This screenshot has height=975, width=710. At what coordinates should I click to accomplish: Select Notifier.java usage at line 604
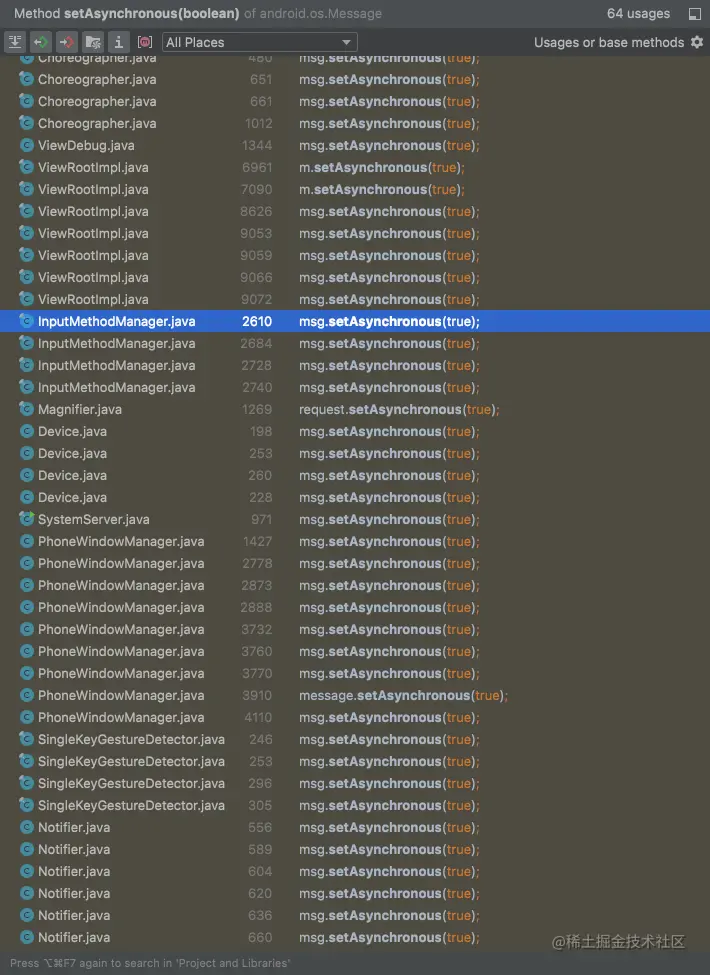tap(355, 872)
